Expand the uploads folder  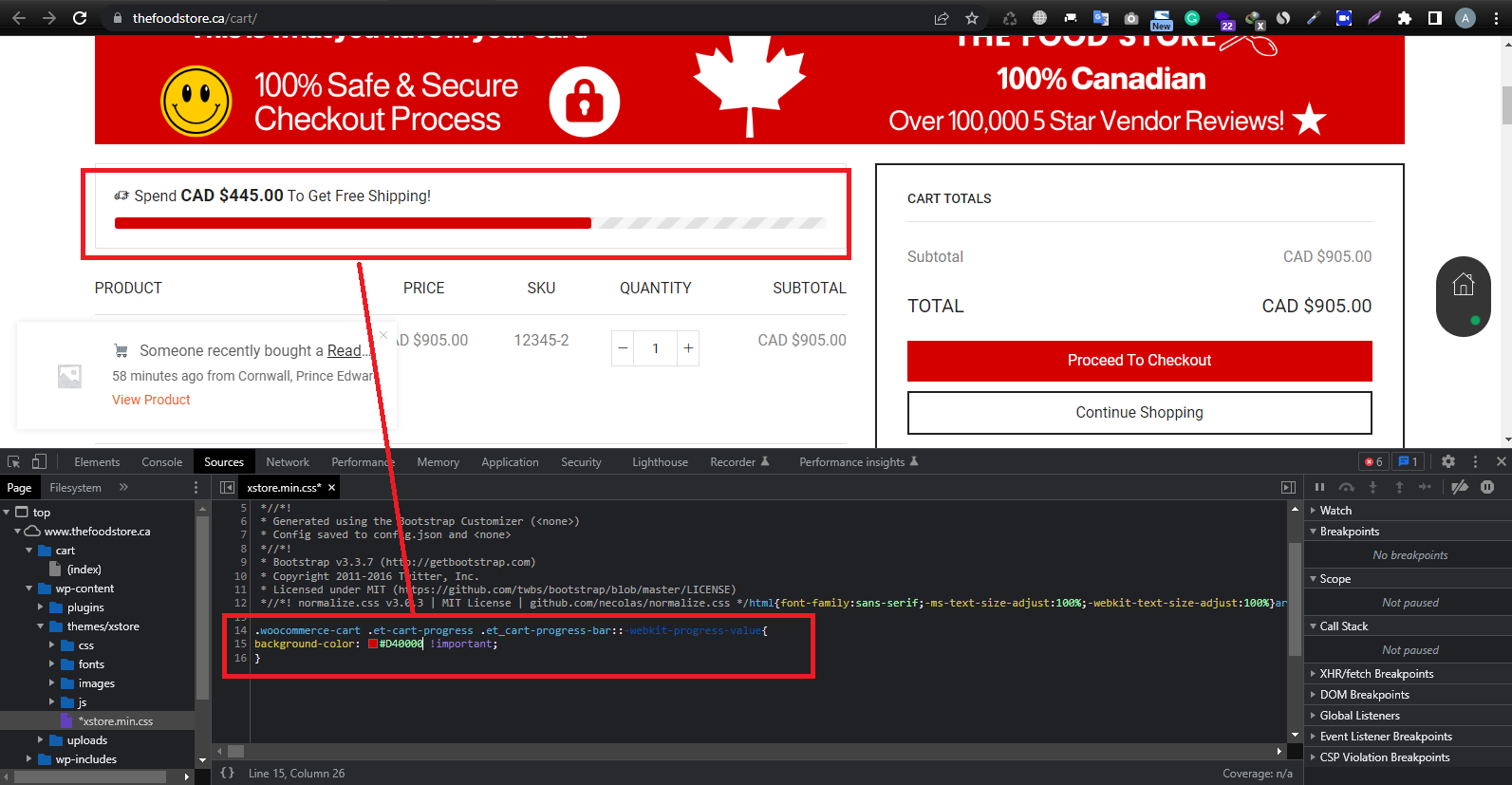41,739
